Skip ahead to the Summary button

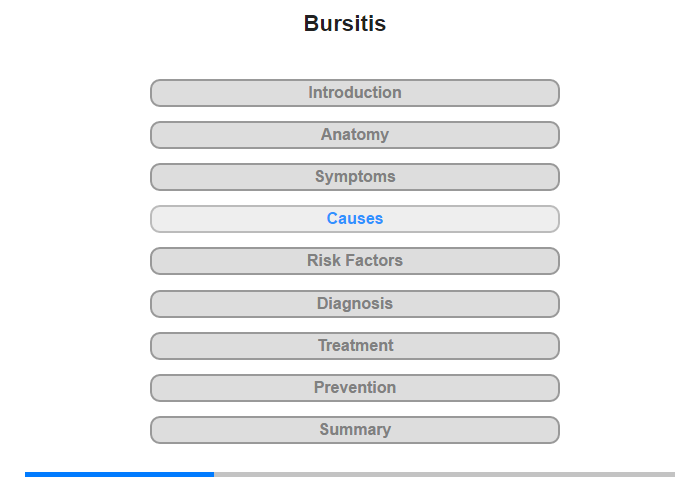click(x=355, y=430)
